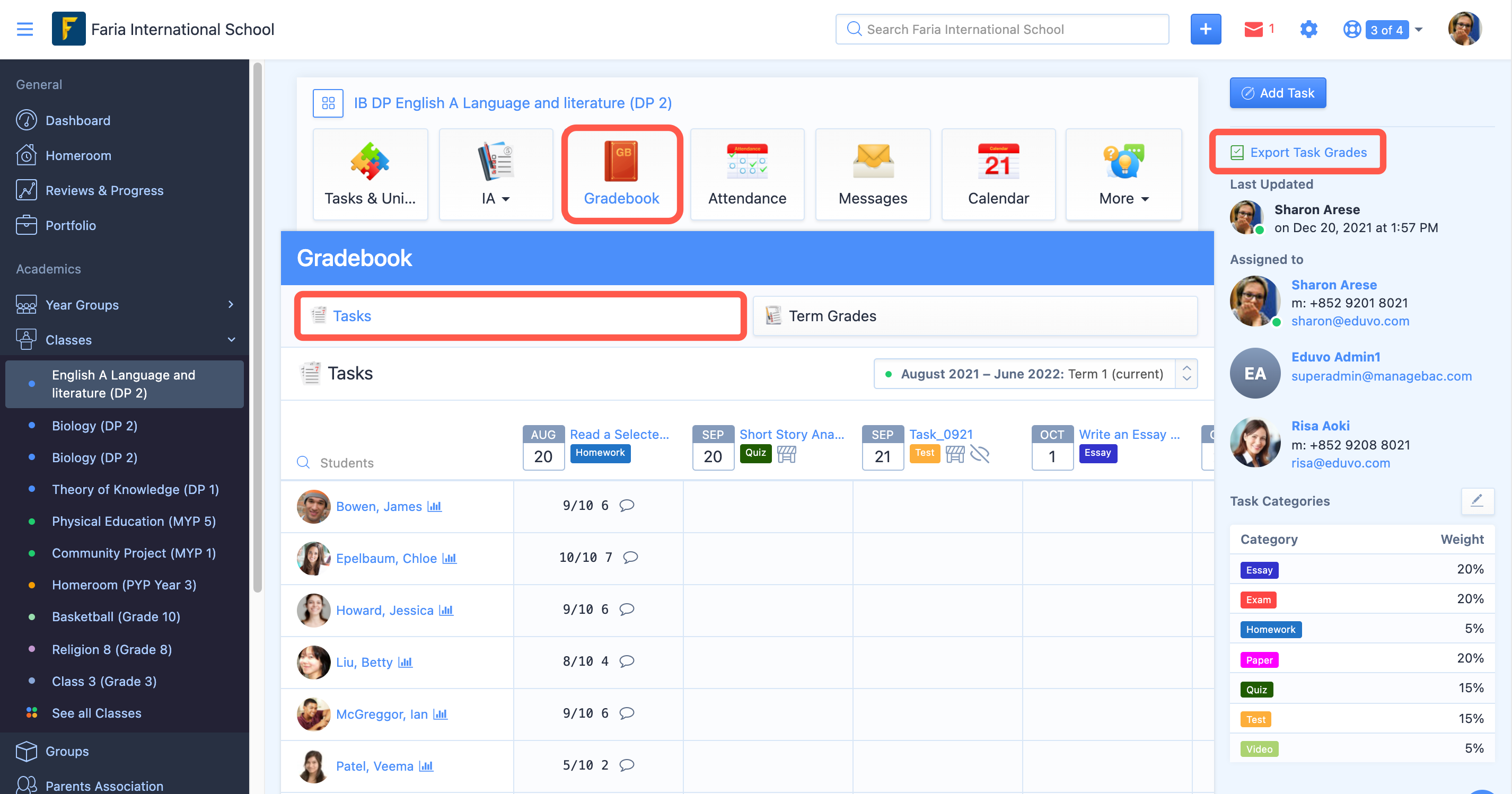Image resolution: width=1512 pixels, height=794 pixels.
Task: Open the IA dropdown tile
Action: (495, 174)
